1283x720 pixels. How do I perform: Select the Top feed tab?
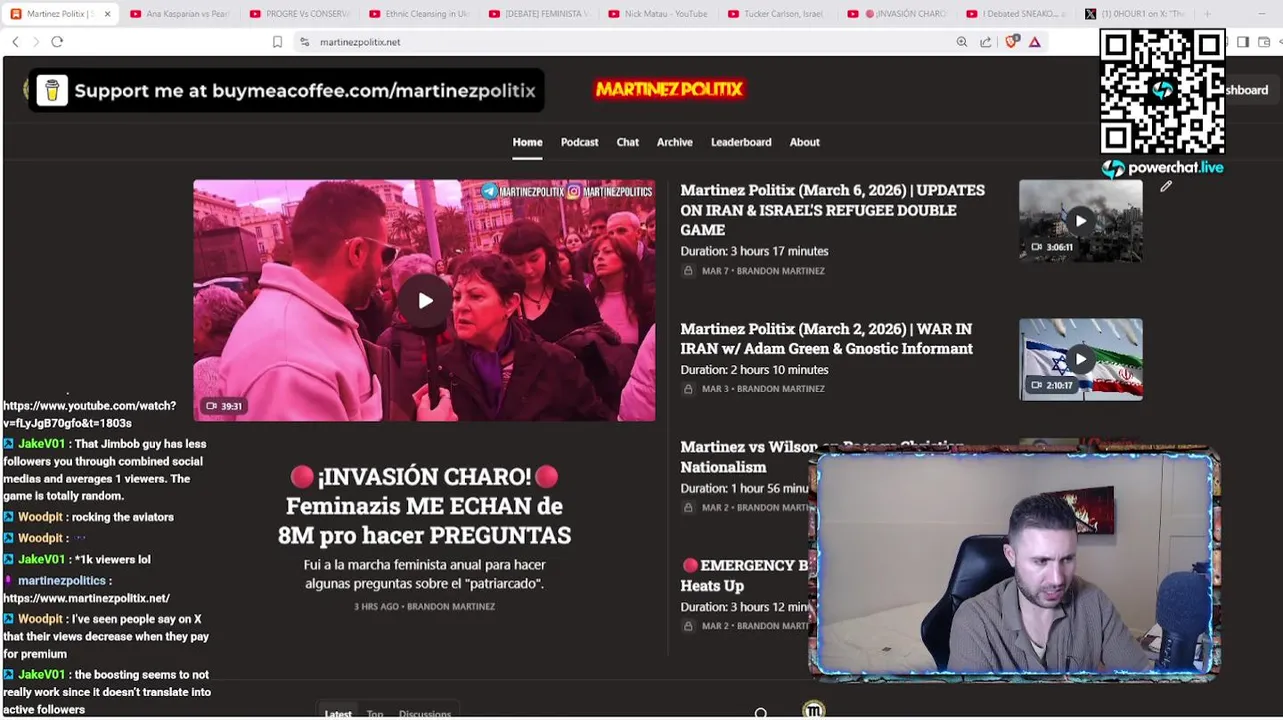pyautogui.click(x=375, y=714)
